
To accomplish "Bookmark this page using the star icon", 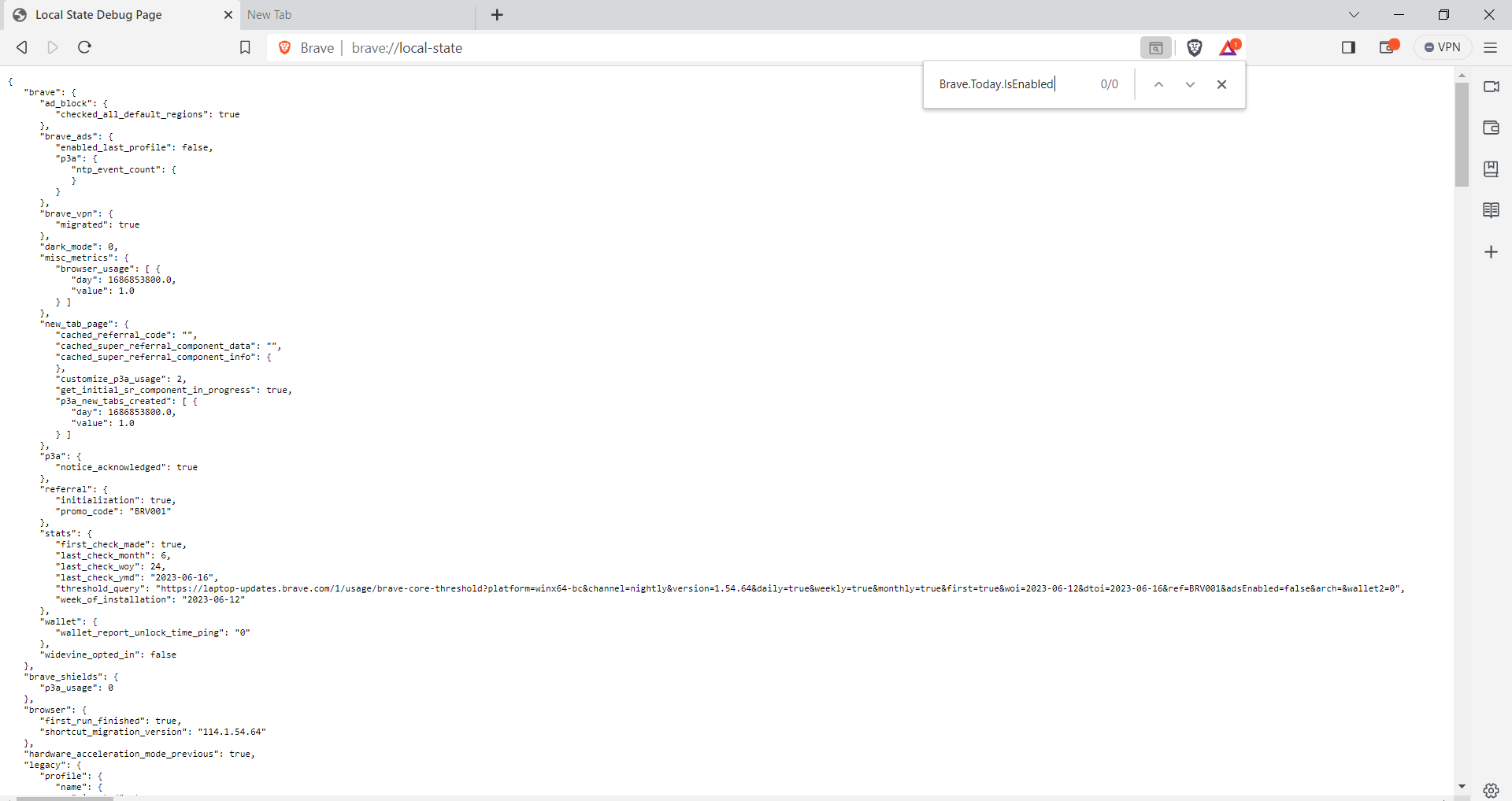I will [x=245, y=47].
